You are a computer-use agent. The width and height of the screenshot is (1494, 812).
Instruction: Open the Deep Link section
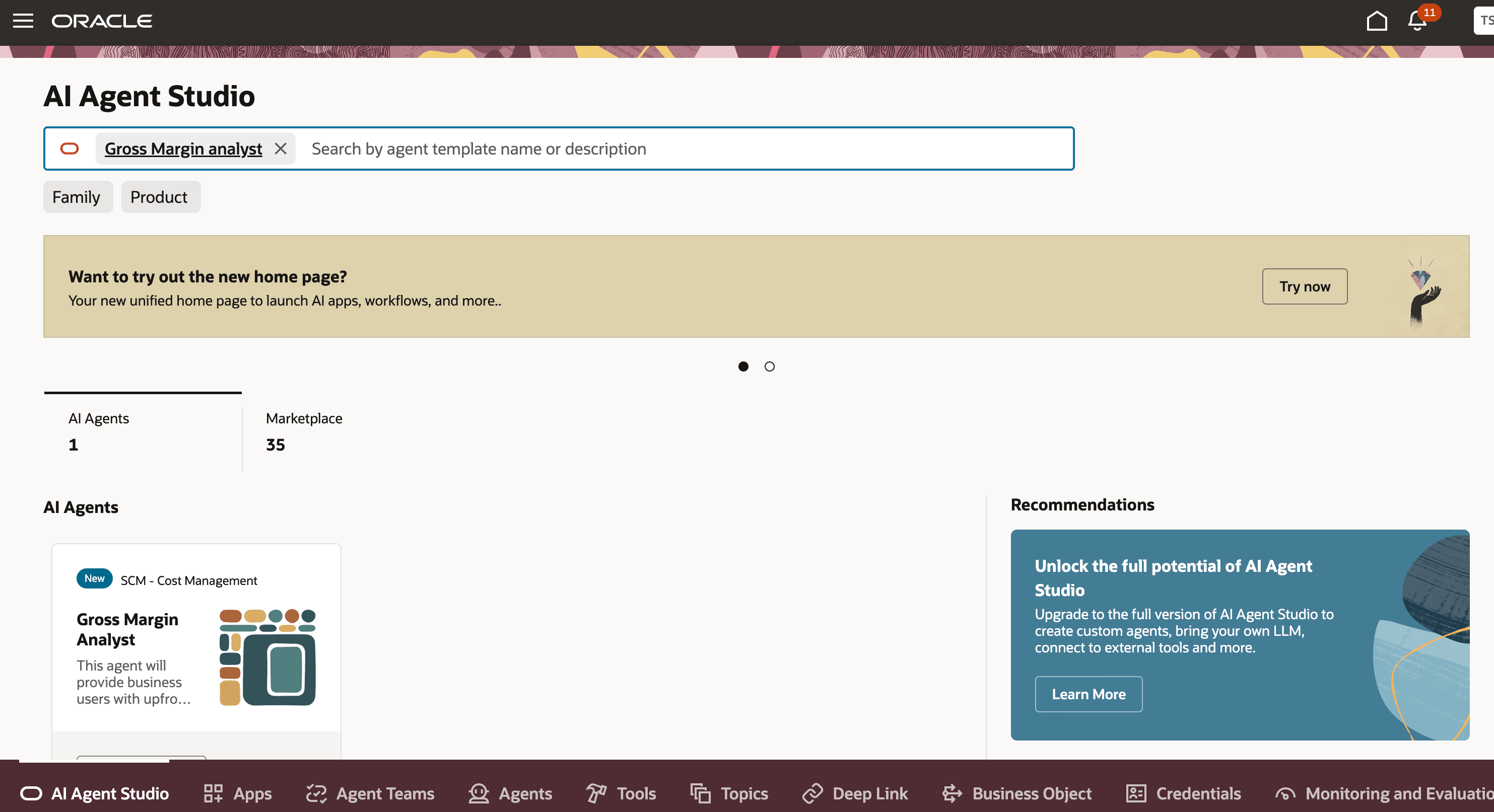855,793
